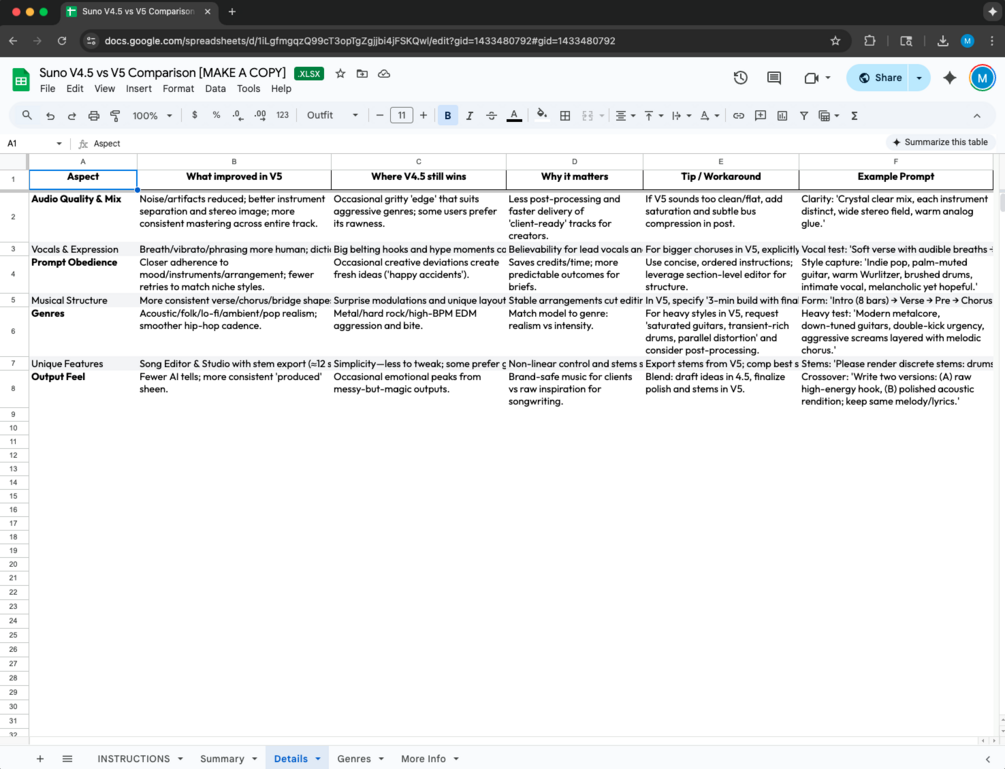Decrease decimal places icon
Image resolution: width=1005 pixels, height=769 pixels.
238,115
